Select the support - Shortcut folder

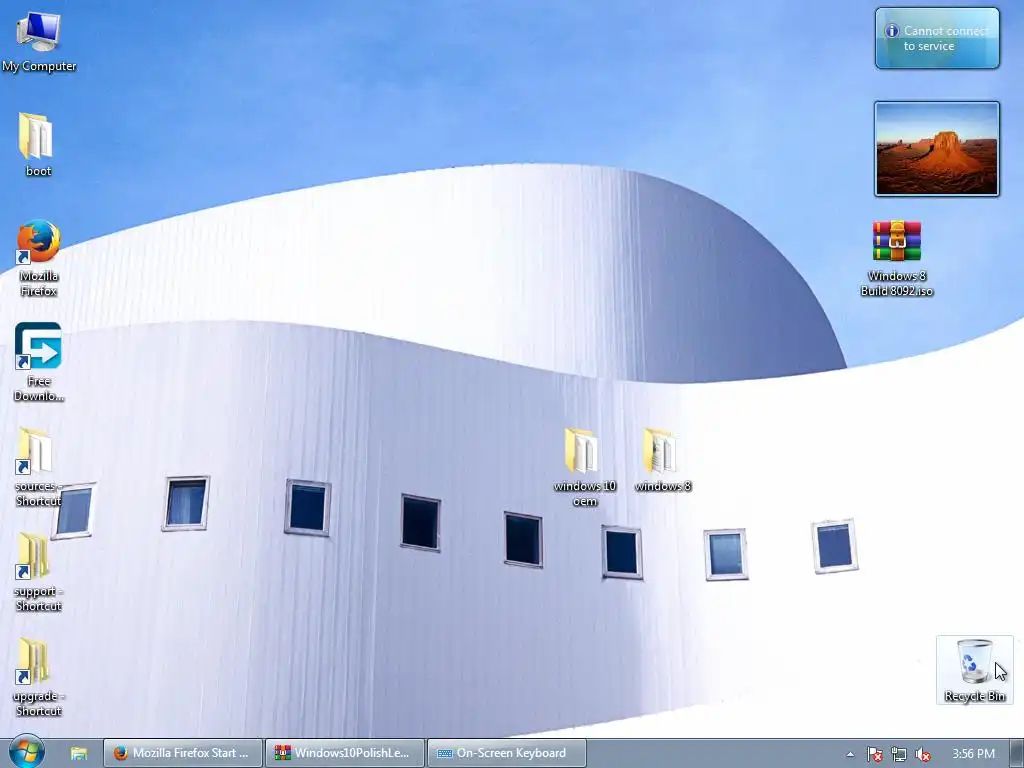click(39, 573)
